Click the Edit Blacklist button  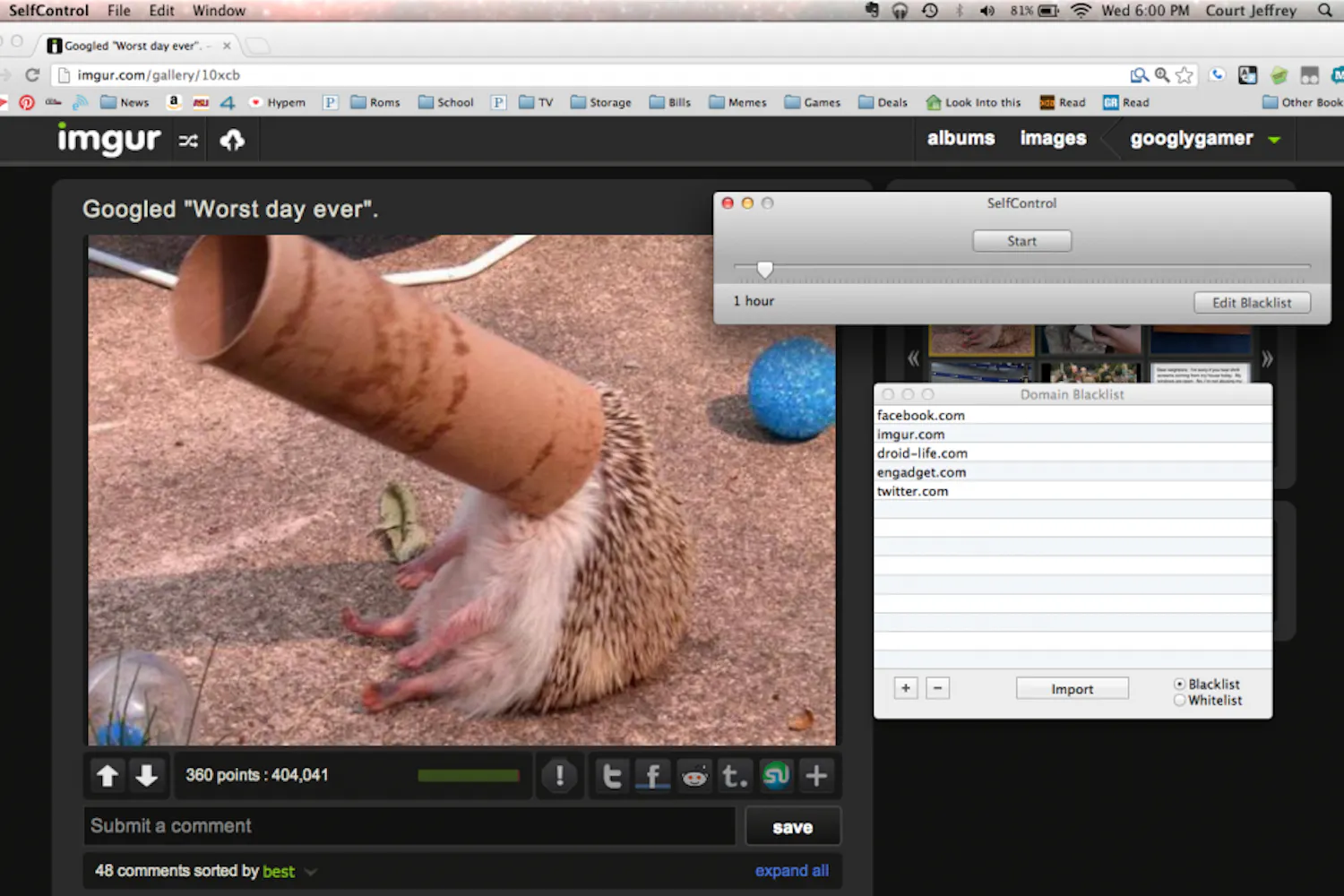point(1252,303)
